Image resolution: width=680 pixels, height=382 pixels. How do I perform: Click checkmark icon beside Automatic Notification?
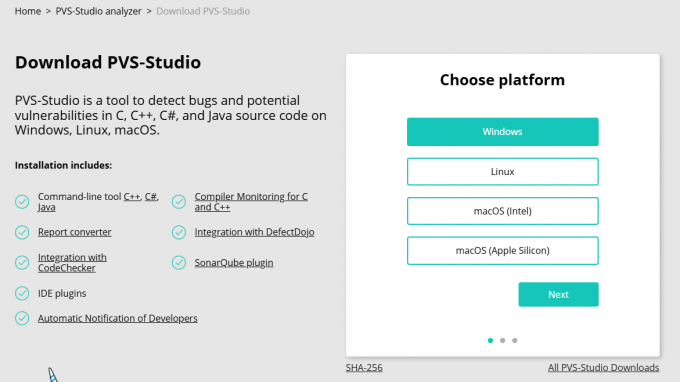(22, 318)
